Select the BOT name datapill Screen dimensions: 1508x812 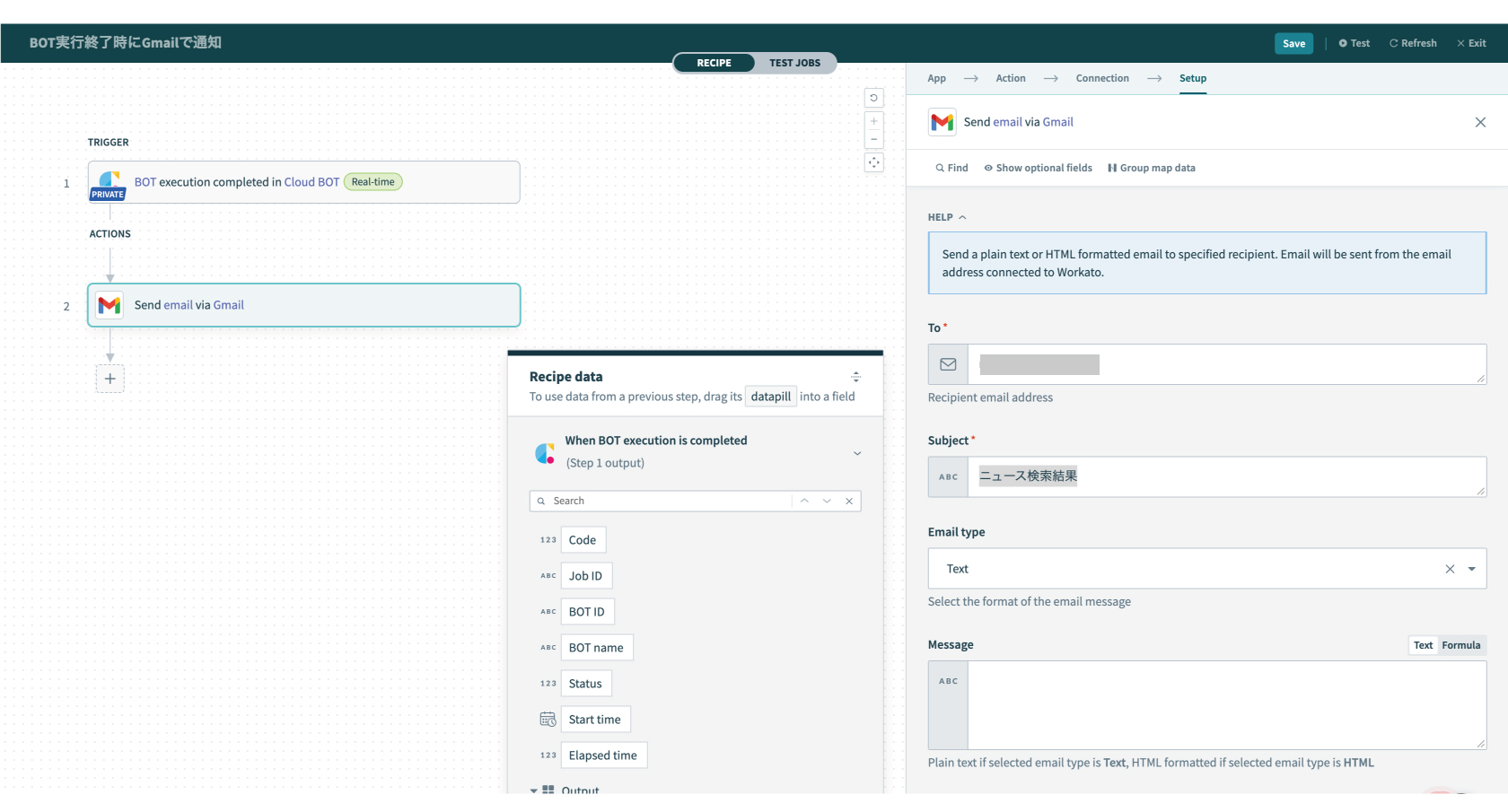[596, 648]
